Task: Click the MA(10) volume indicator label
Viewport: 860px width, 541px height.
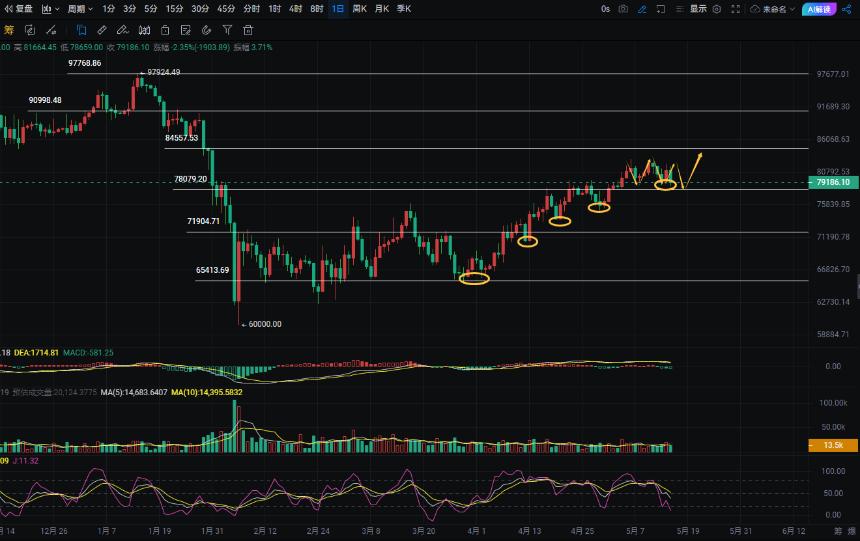Action: click(x=207, y=392)
